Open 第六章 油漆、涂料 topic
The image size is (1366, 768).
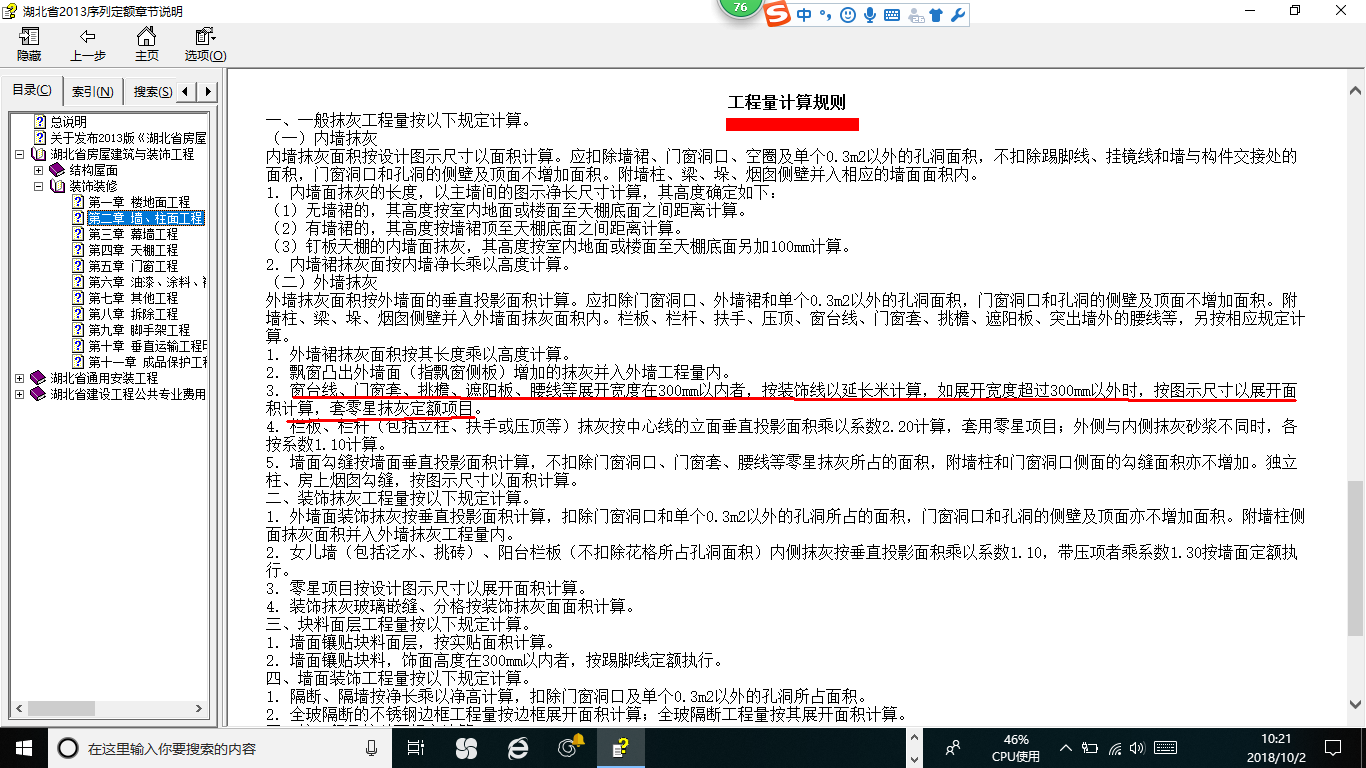[146, 282]
